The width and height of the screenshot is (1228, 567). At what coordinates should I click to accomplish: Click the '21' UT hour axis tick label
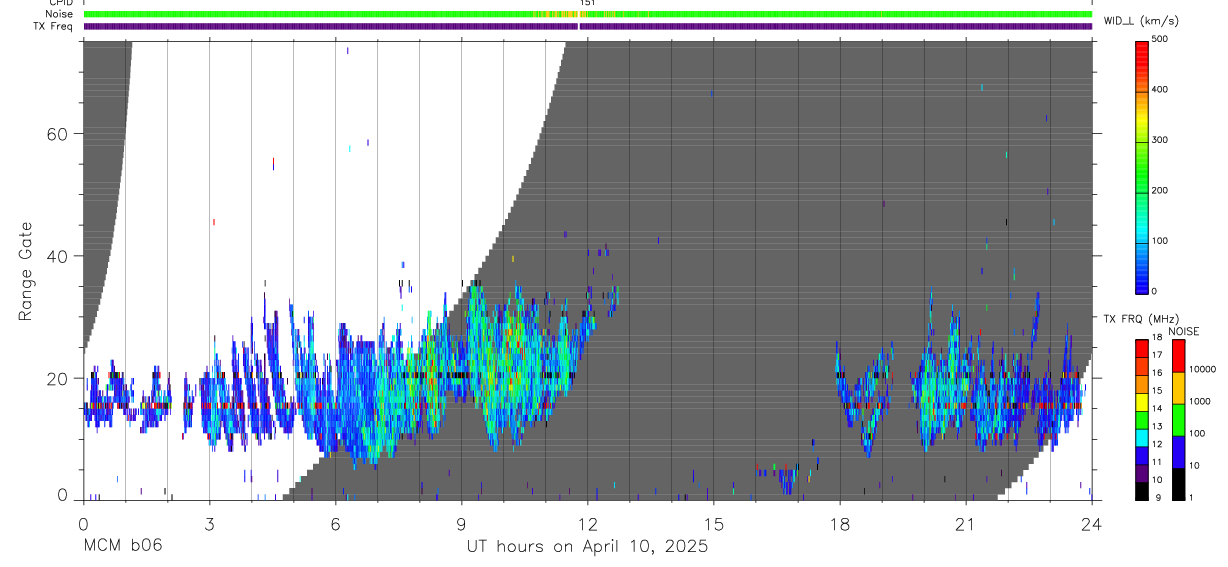(965, 523)
